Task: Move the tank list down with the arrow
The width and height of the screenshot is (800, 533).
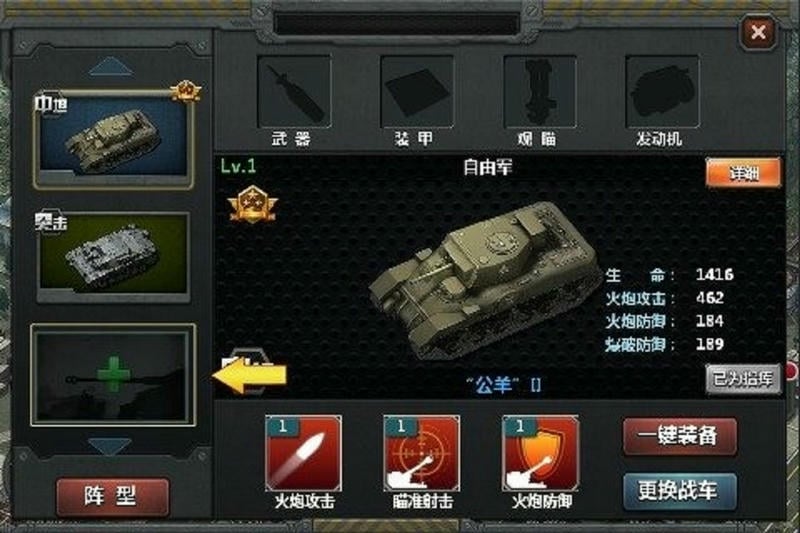Action: tap(110, 446)
